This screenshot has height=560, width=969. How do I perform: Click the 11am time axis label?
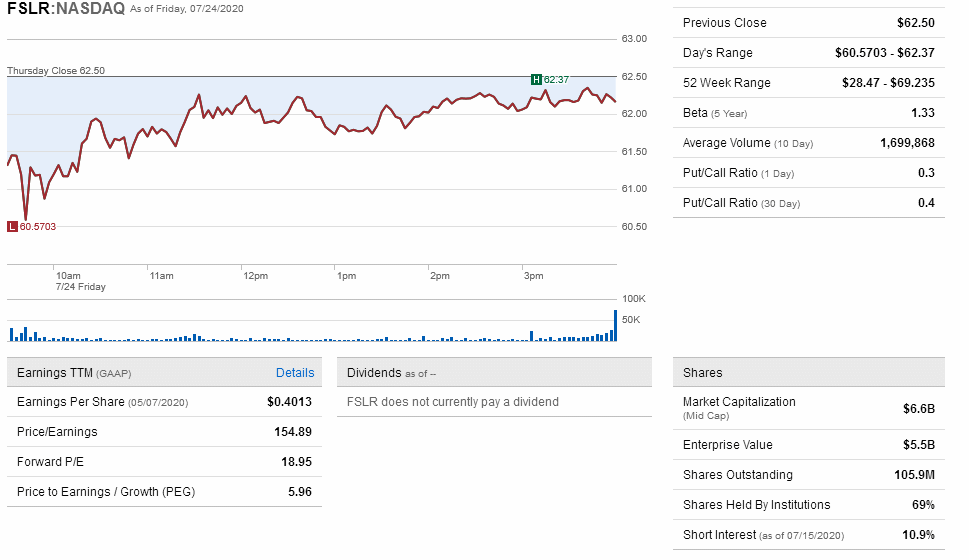[161, 276]
